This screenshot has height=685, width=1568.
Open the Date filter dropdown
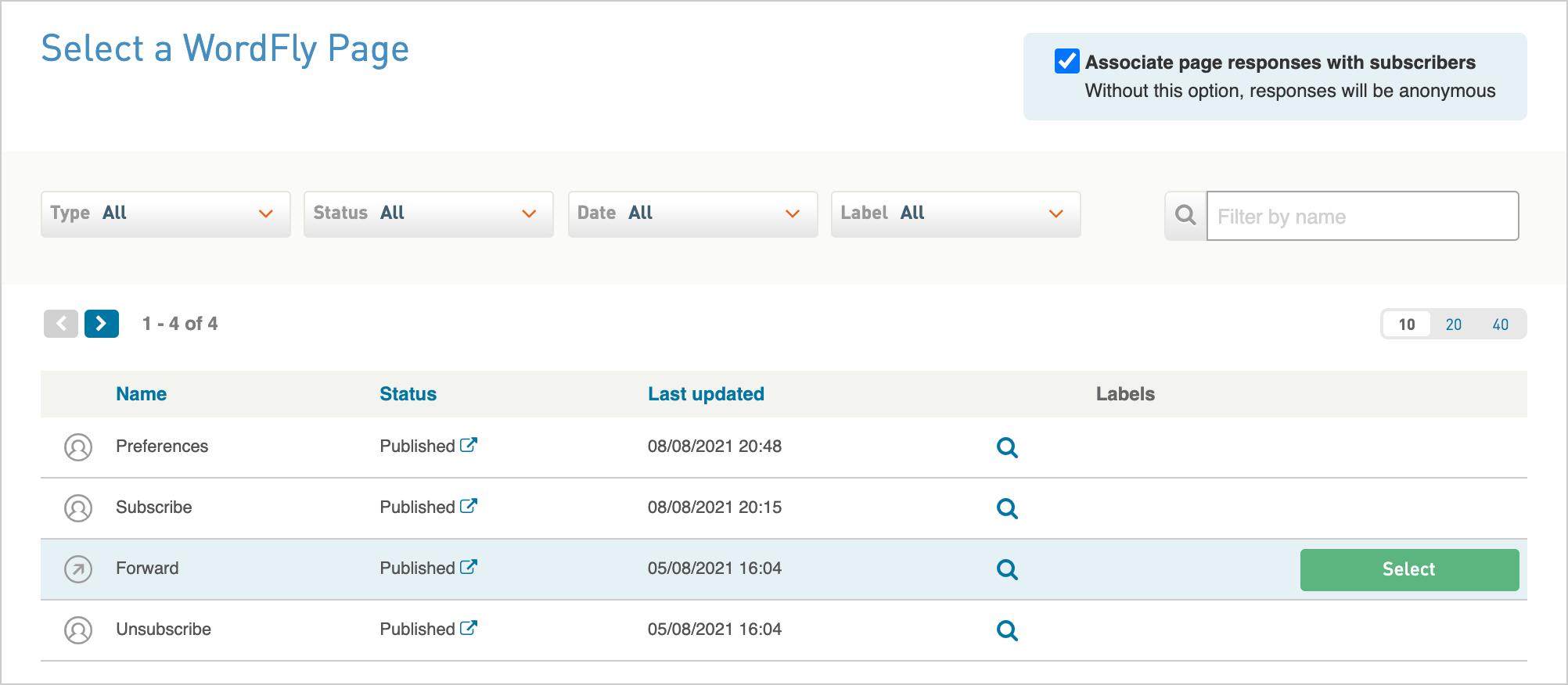pyautogui.click(x=693, y=213)
